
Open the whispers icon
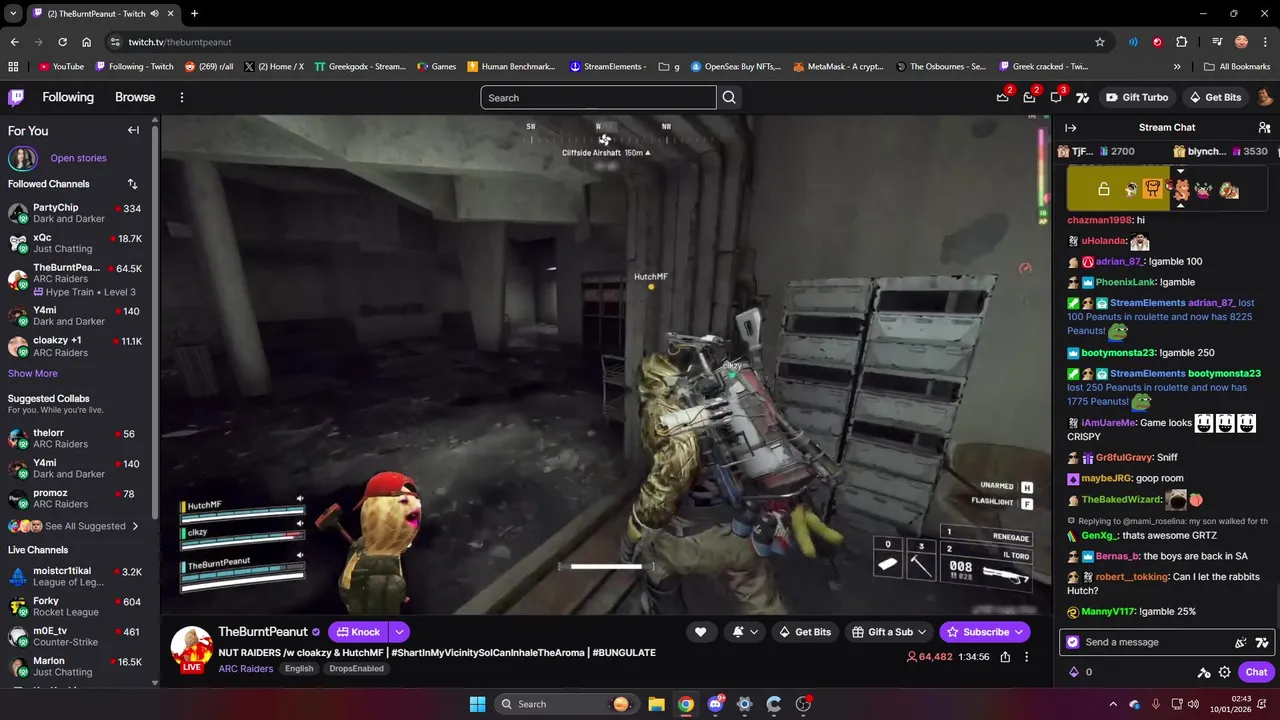pyautogui.click(x=1056, y=97)
